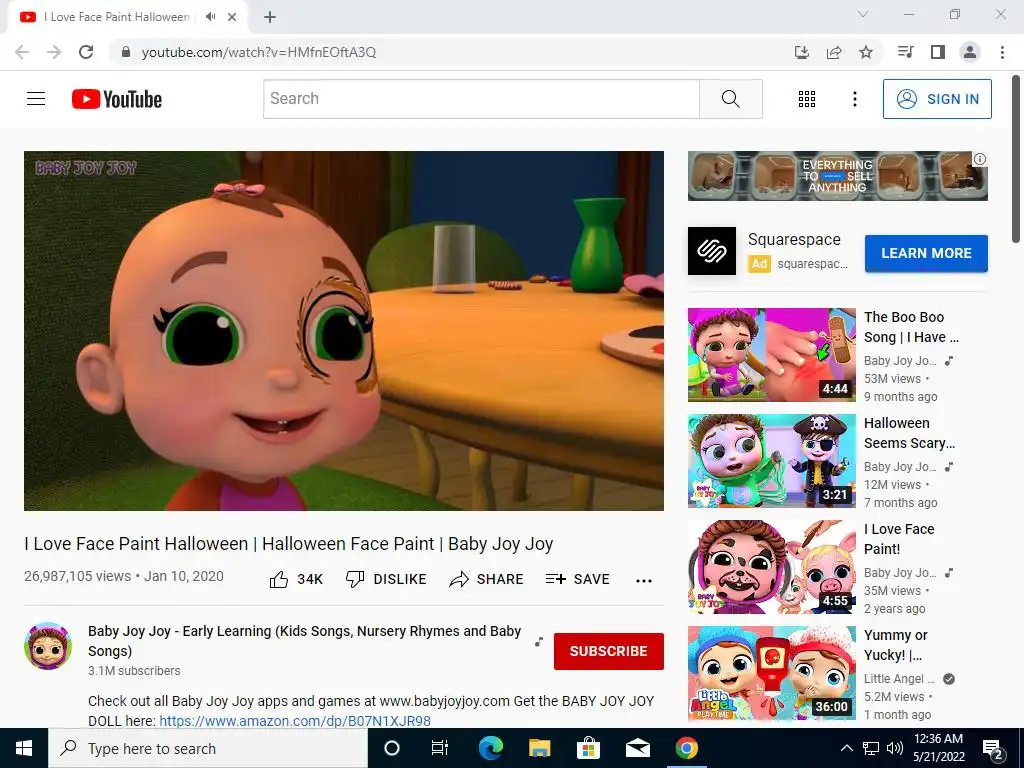The width and height of the screenshot is (1024, 768).
Task: Dislike the video
Action: click(386, 579)
